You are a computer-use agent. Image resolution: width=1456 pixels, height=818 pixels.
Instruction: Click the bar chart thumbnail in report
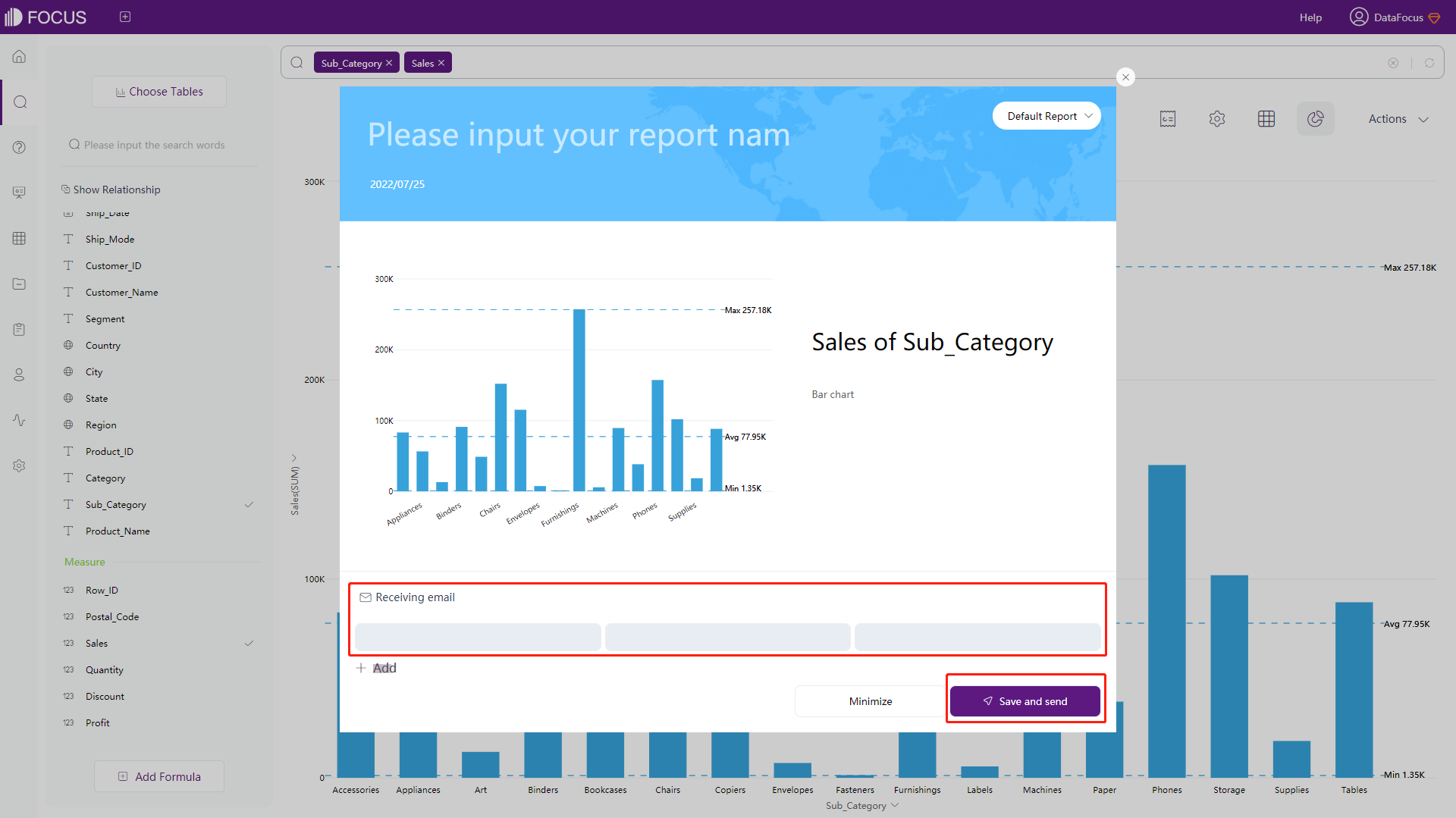(573, 402)
